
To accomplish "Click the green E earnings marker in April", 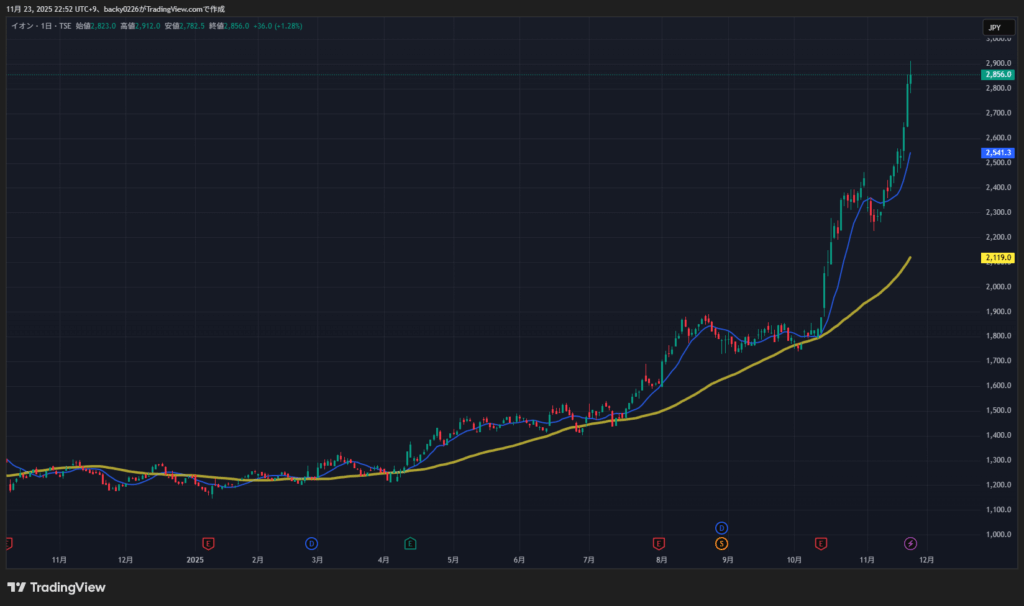I will pyautogui.click(x=410, y=543).
